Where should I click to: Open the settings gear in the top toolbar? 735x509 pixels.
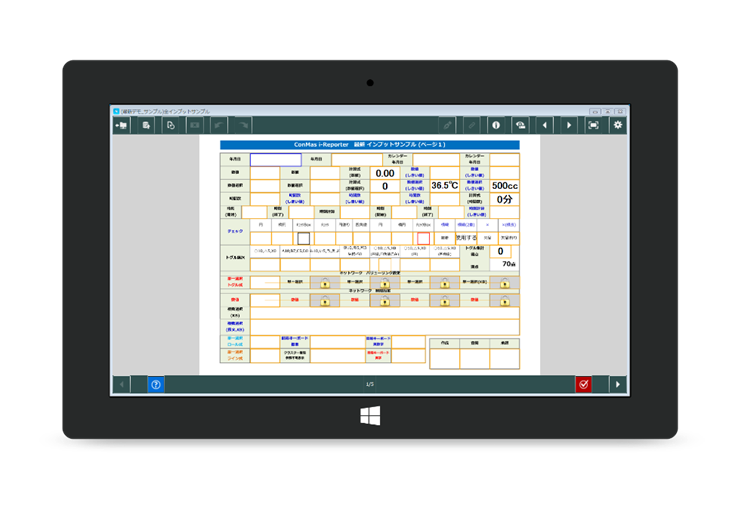pos(618,125)
